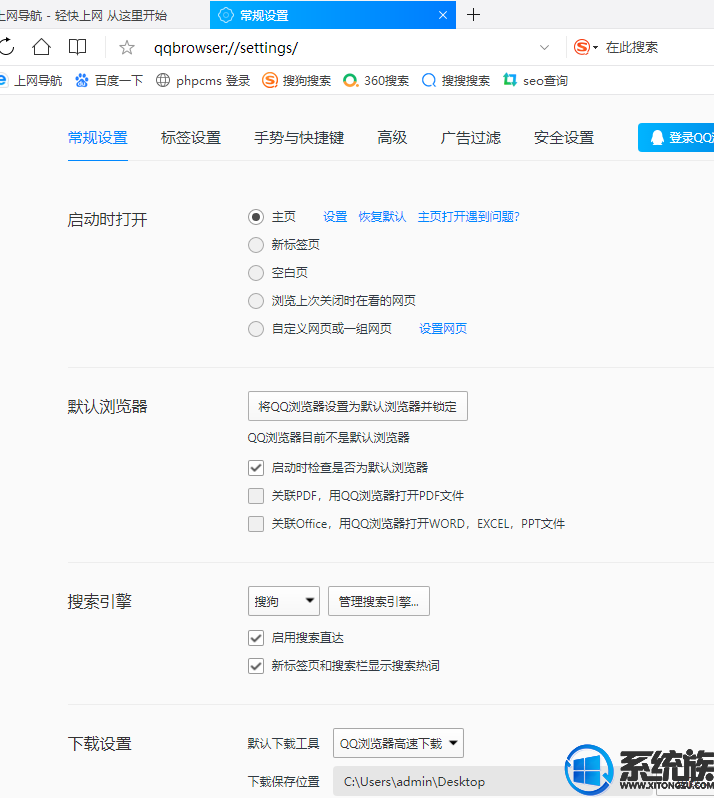This screenshot has width=714, height=798.
Task: Open phpcms 登录 bookmark
Action: click(x=203, y=80)
